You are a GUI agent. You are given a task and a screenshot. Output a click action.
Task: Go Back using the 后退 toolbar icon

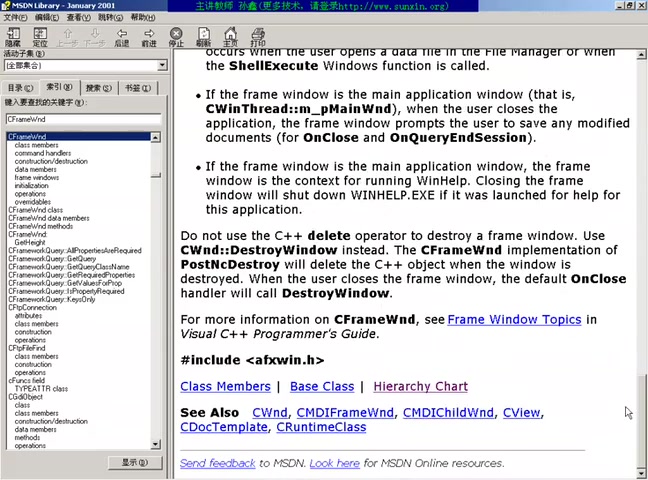pos(122,37)
